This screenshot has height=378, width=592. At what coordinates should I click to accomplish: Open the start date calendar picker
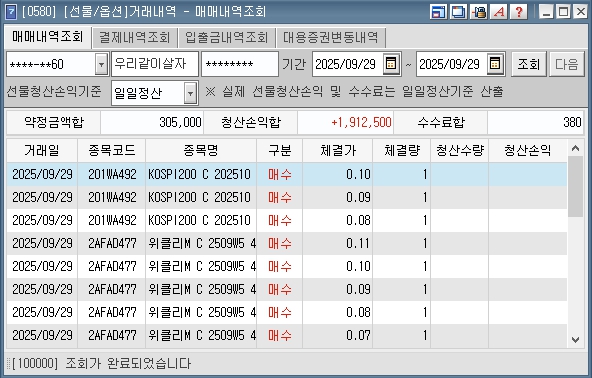click(x=391, y=64)
